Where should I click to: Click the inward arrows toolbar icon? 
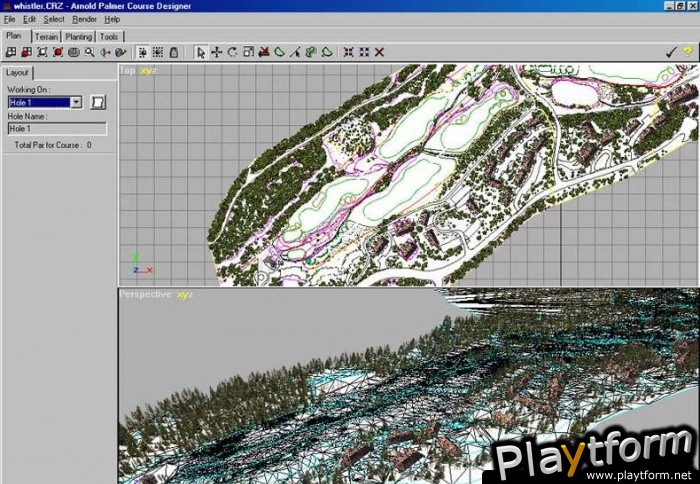point(349,52)
